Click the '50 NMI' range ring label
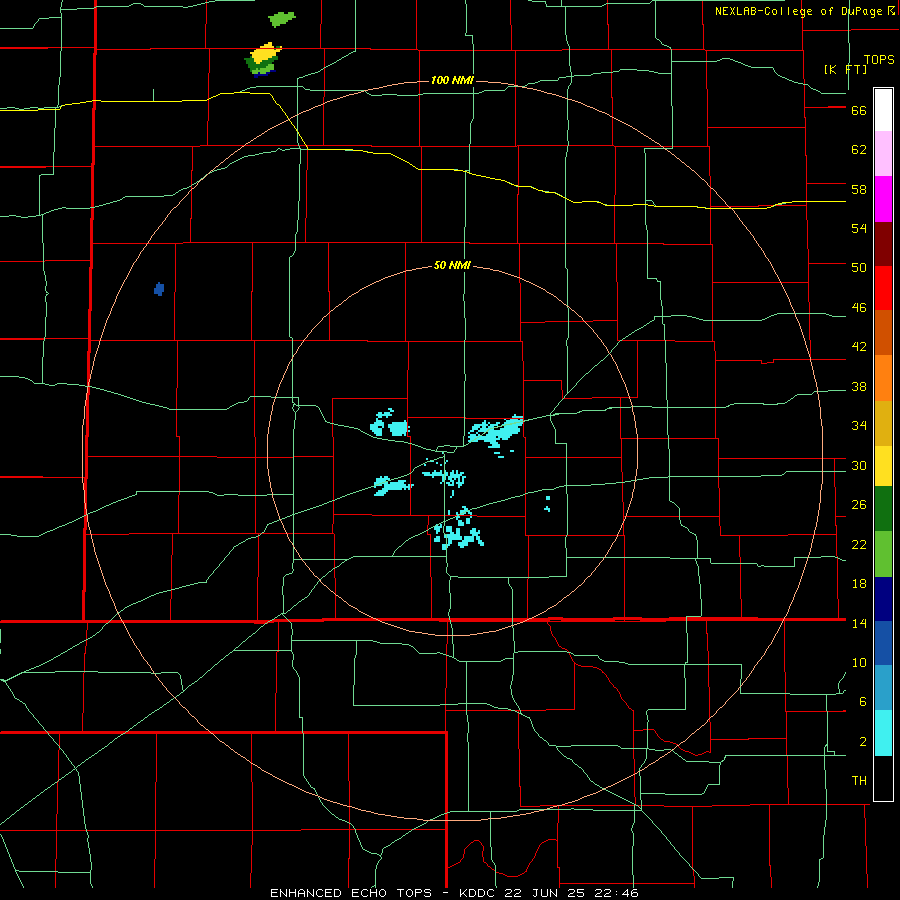This screenshot has height=900, width=900. click(x=452, y=265)
